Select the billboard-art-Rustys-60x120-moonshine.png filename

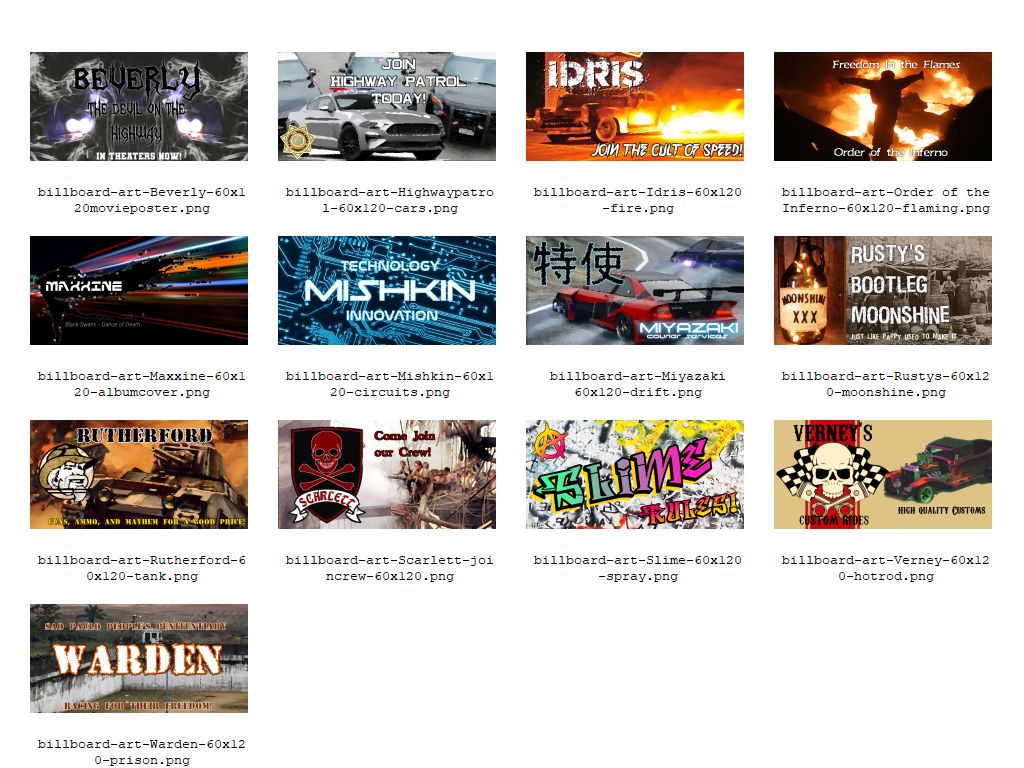(885, 384)
